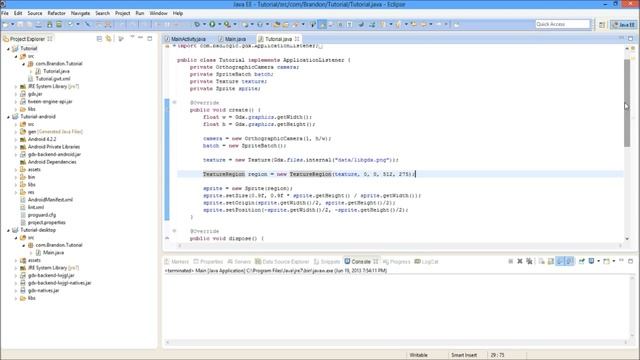This screenshot has height=360, width=640.
Task: Maximize the Project Explorer view
Action: pyautogui.click(x=150, y=38)
